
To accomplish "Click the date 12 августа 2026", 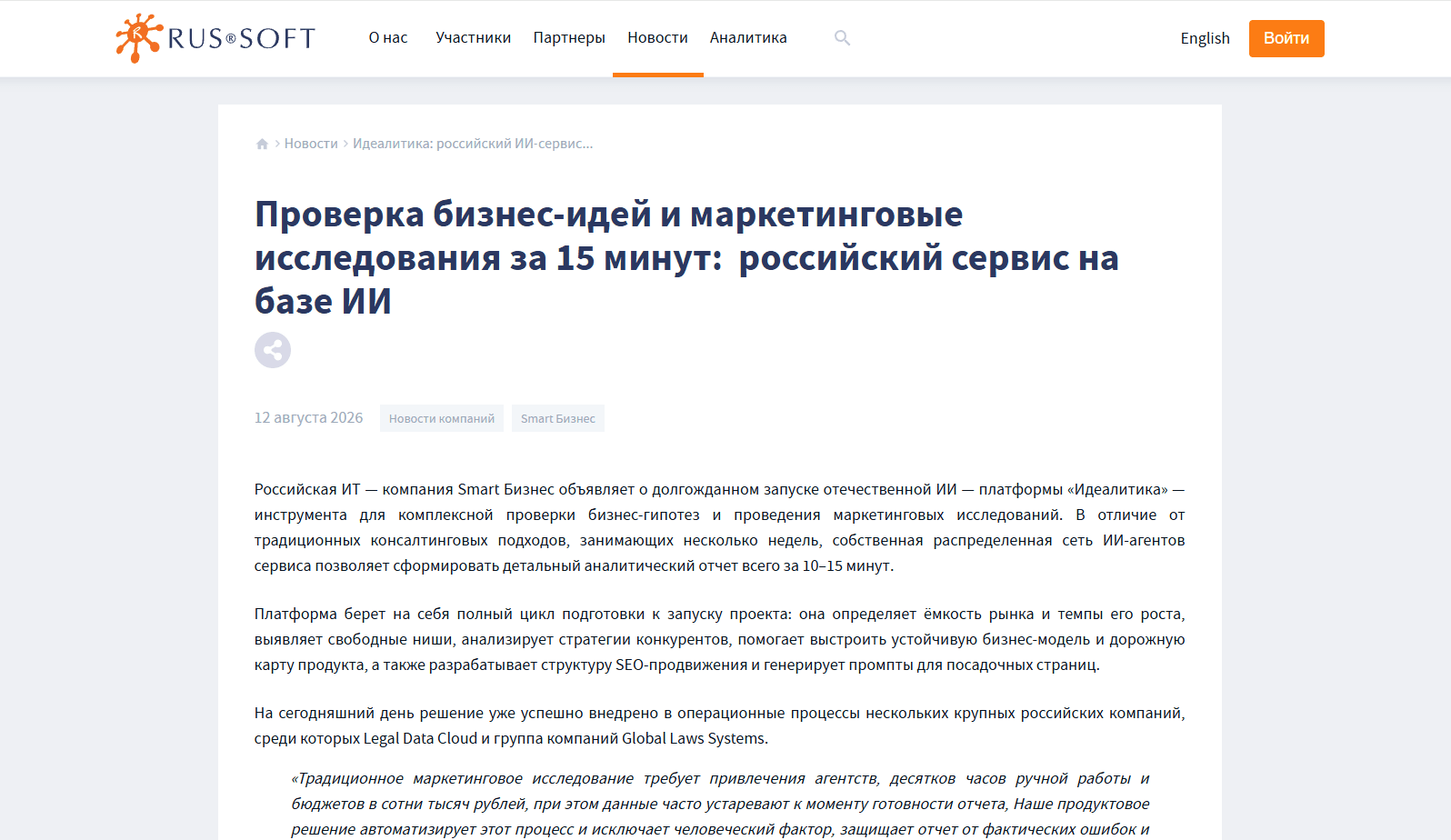I will click(x=309, y=418).
